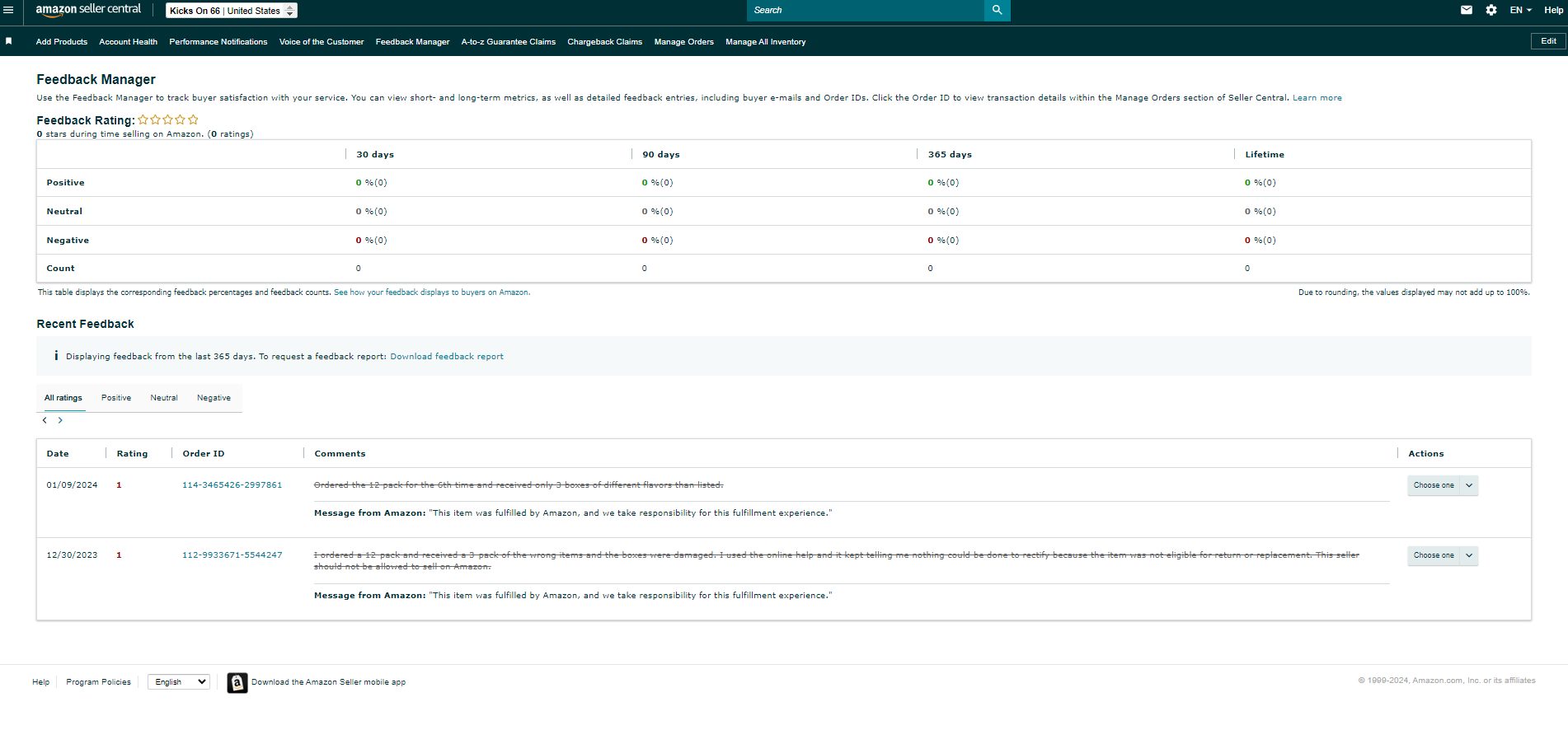Click the Amazon Seller Central logo
Screen dimensions: 1568x744
[88, 10]
